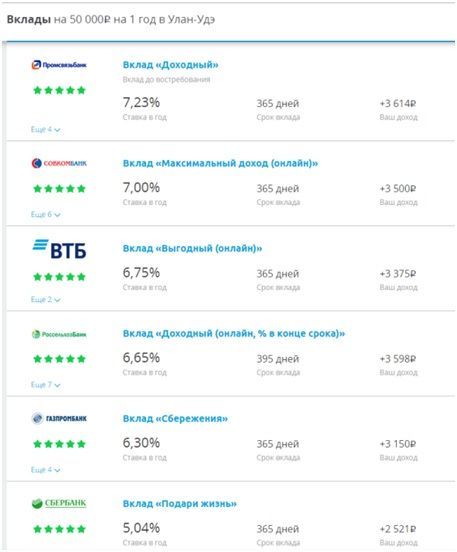Click the VTB bank logo
This screenshot has height=552, width=457.
pyautogui.click(x=59, y=249)
